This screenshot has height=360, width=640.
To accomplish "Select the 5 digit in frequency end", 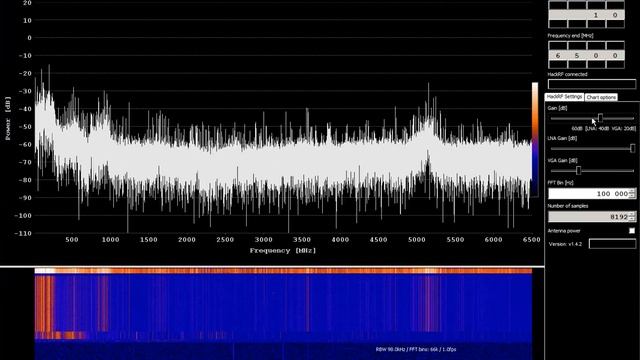I will tap(577, 55).
